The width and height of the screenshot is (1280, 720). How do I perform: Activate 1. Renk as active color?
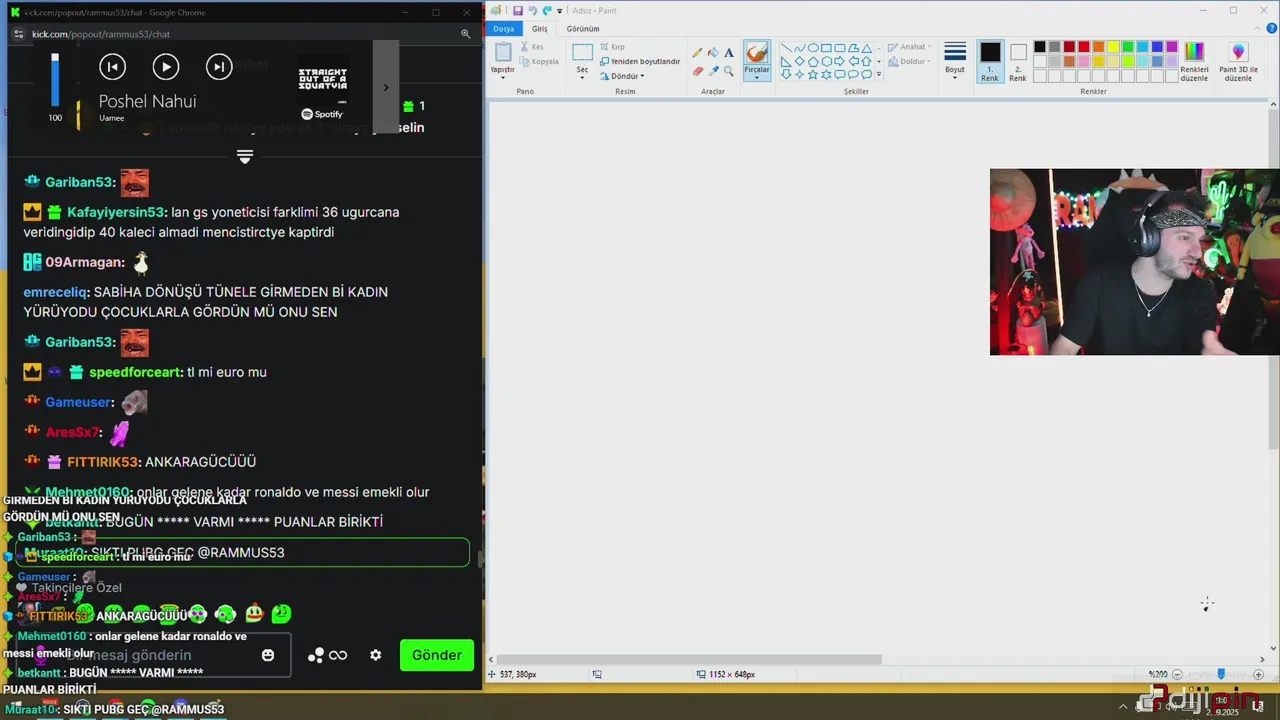989,61
